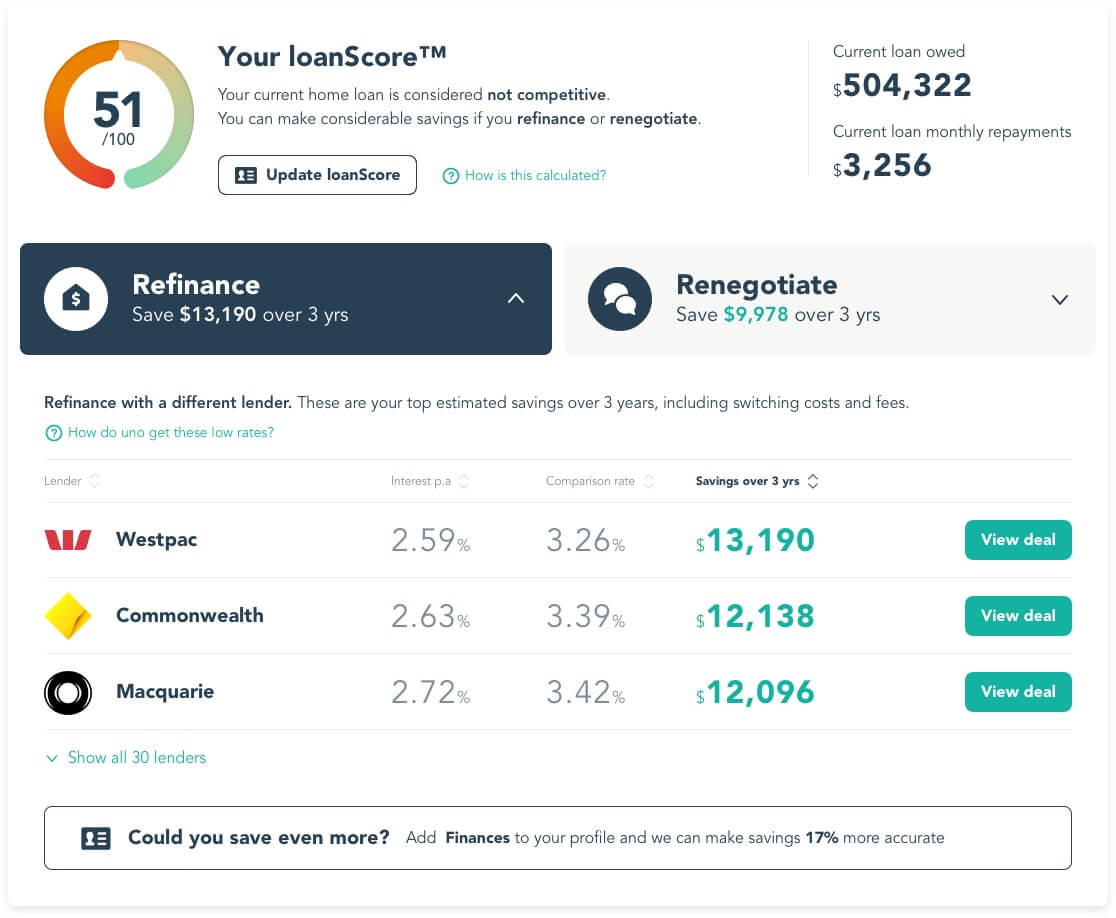Viewport: 1116px width, 918px height.
Task: Click the monthly repayments amount $3,256
Action: pos(883,165)
